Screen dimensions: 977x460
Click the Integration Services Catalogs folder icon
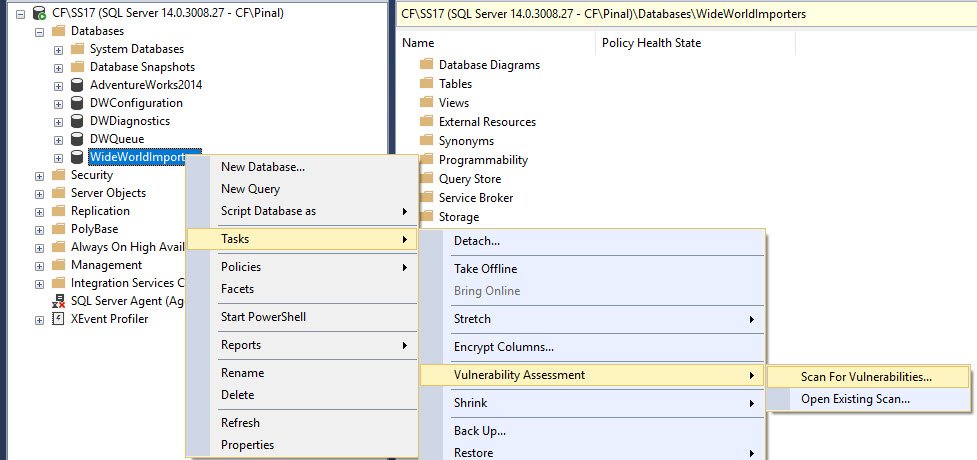[58, 284]
